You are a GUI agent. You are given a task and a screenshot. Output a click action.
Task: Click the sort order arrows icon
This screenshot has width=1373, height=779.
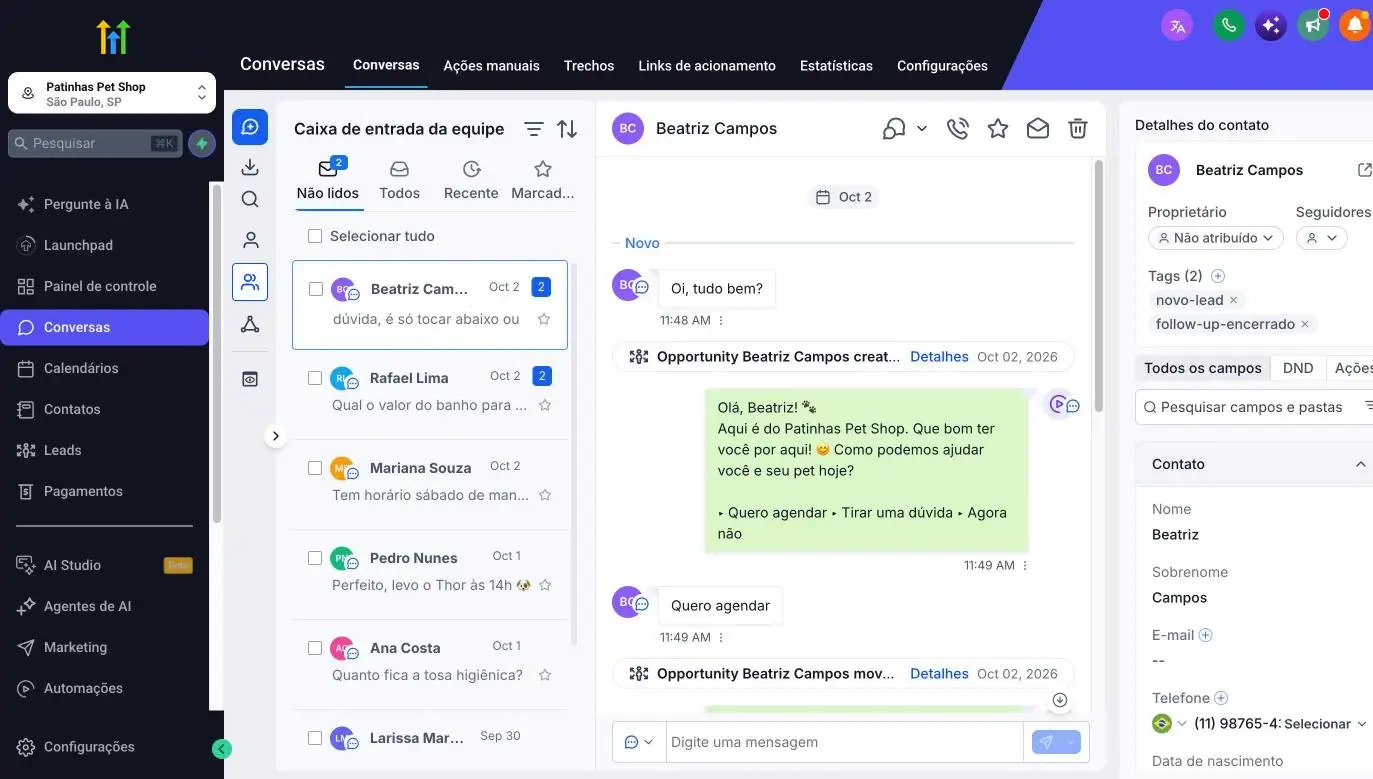click(567, 129)
